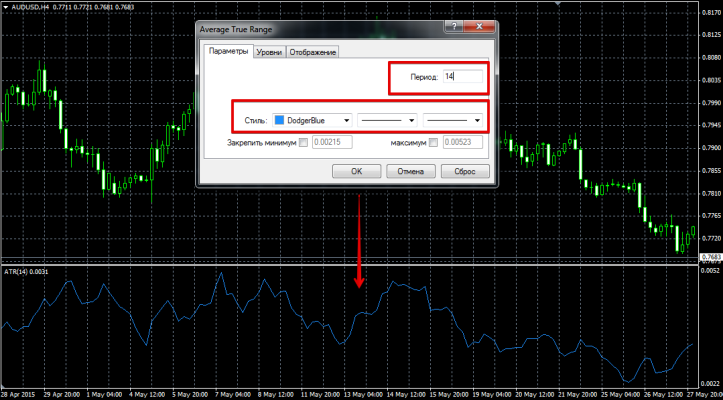Click the Отмена button
The image size is (723, 400).
[x=411, y=171]
